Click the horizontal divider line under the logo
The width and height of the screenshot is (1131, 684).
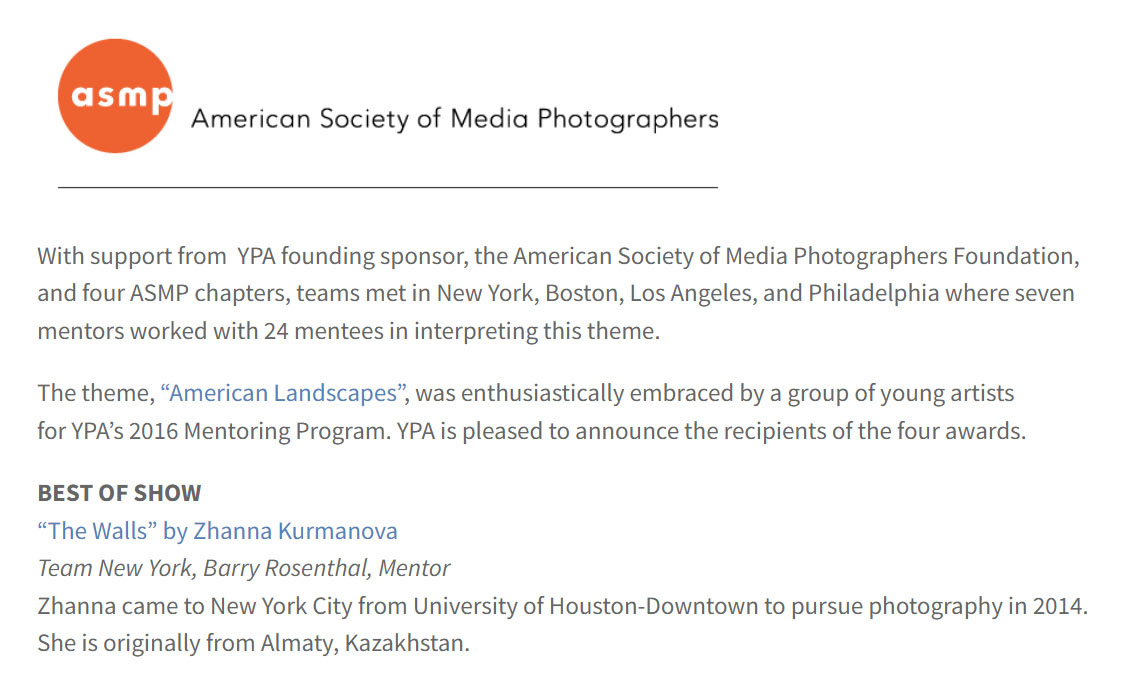tap(387, 187)
